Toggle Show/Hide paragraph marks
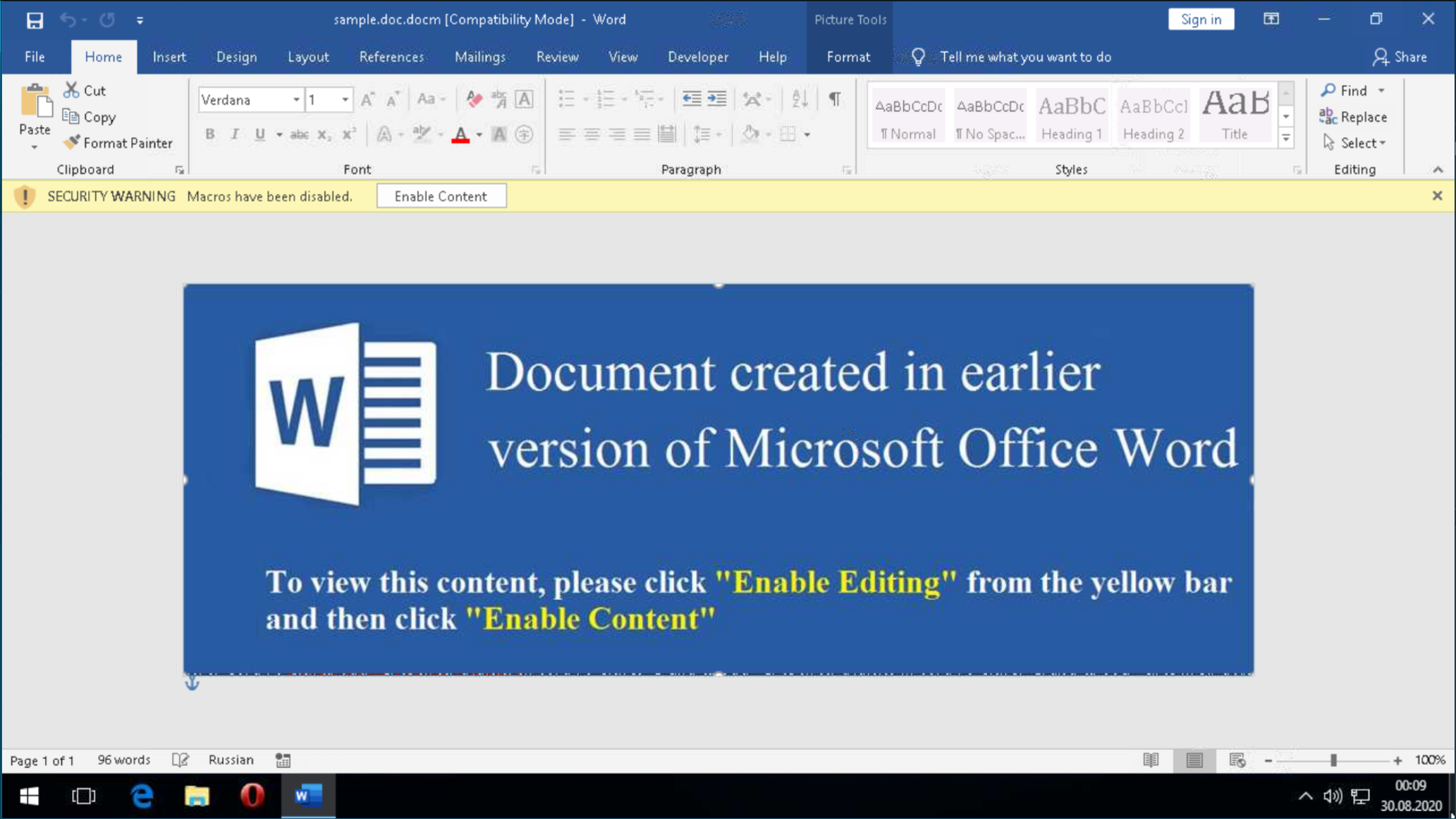The image size is (1456, 819). (835, 99)
